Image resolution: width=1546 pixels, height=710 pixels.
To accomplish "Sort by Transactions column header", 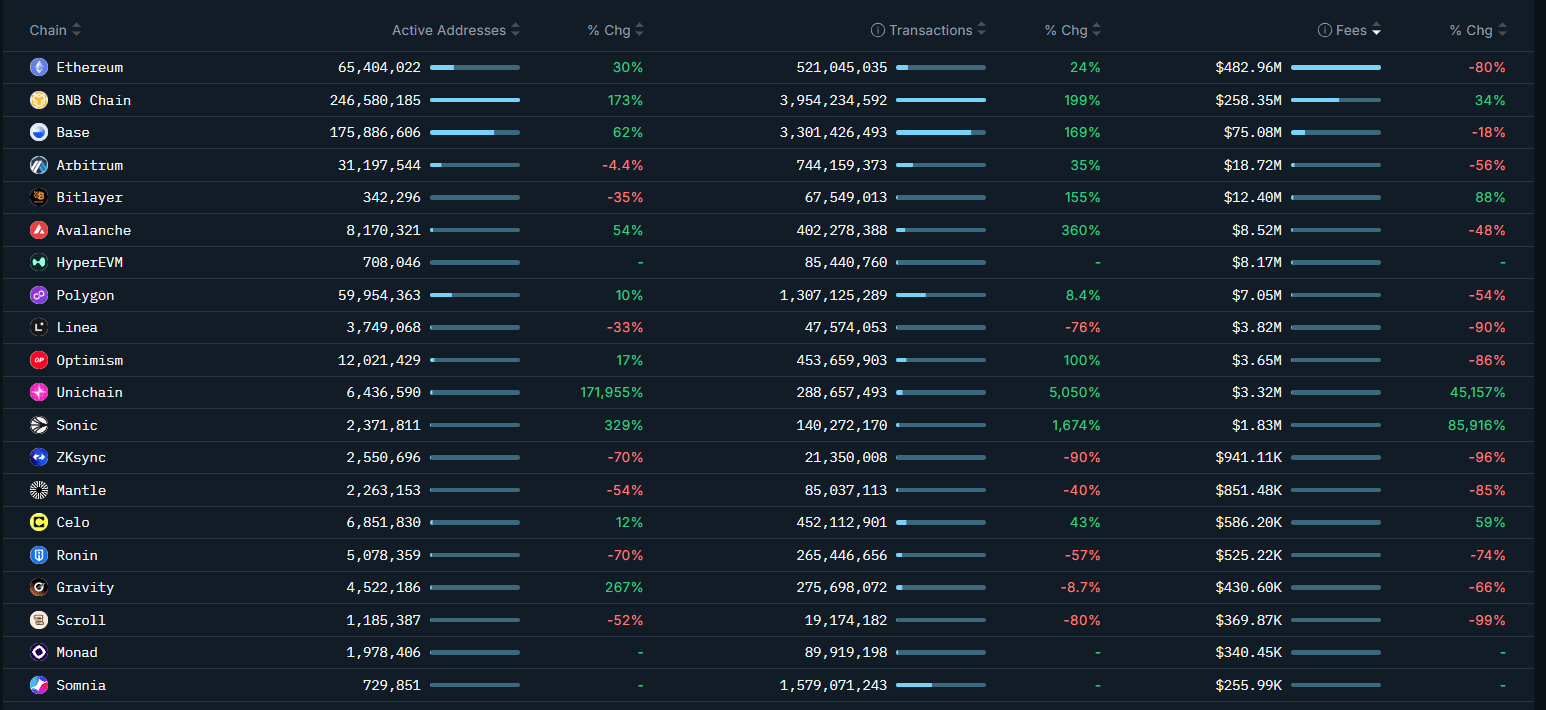I will click(x=930, y=31).
